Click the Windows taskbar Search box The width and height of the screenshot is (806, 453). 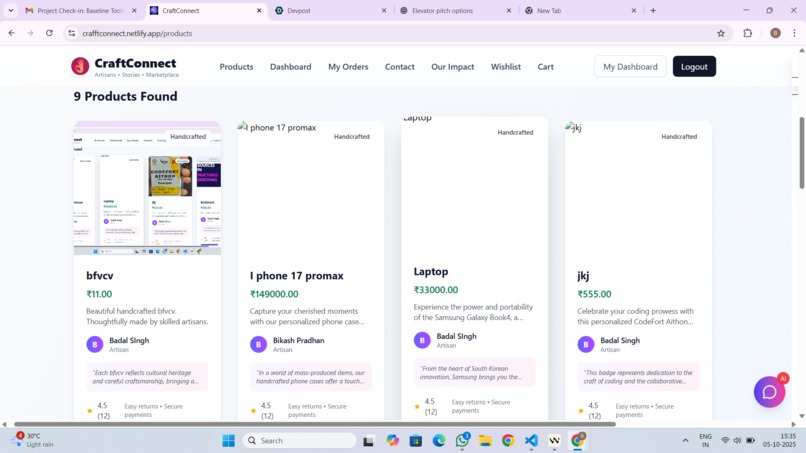[x=299, y=441]
